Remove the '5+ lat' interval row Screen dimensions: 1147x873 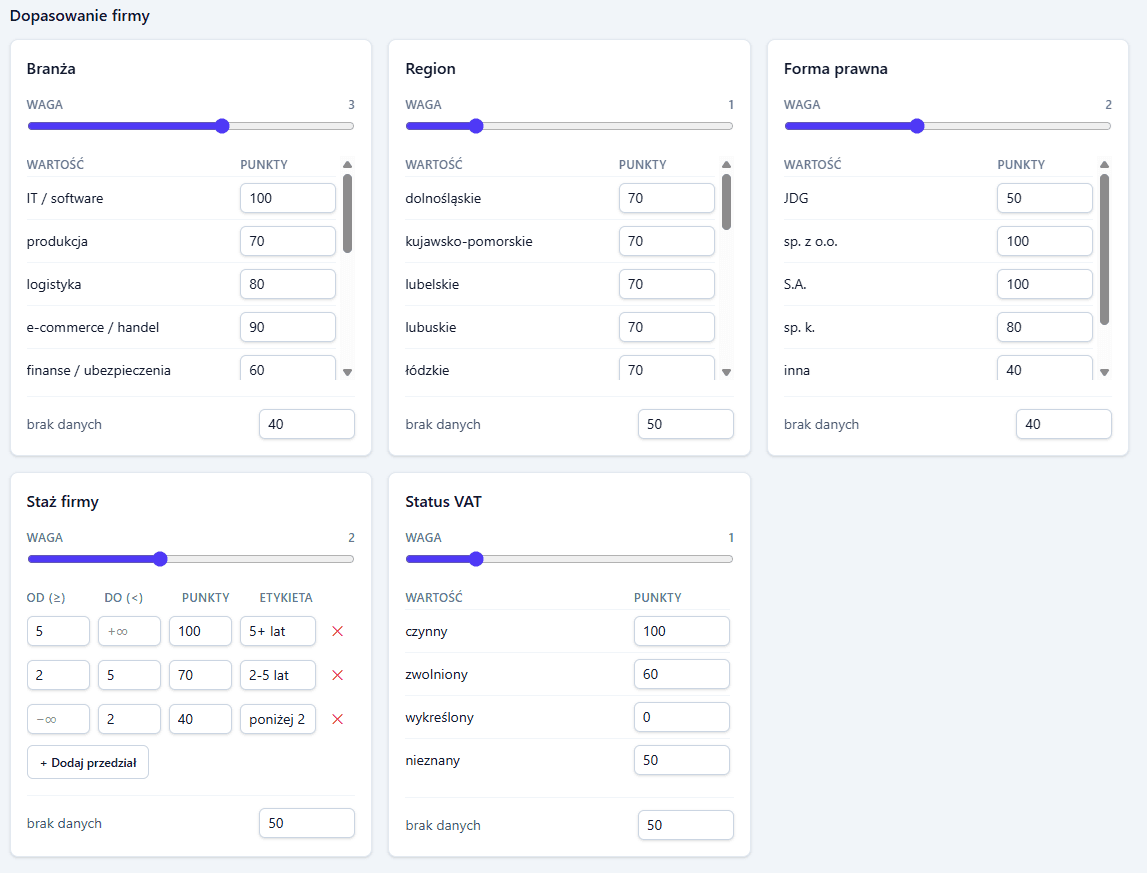337,632
